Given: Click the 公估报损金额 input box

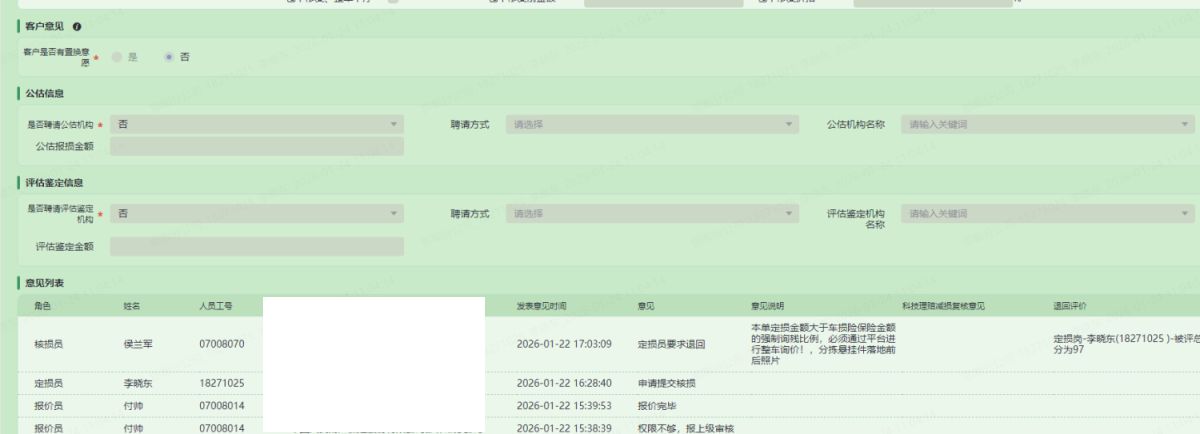Looking at the screenshot, I should (256, 147).
